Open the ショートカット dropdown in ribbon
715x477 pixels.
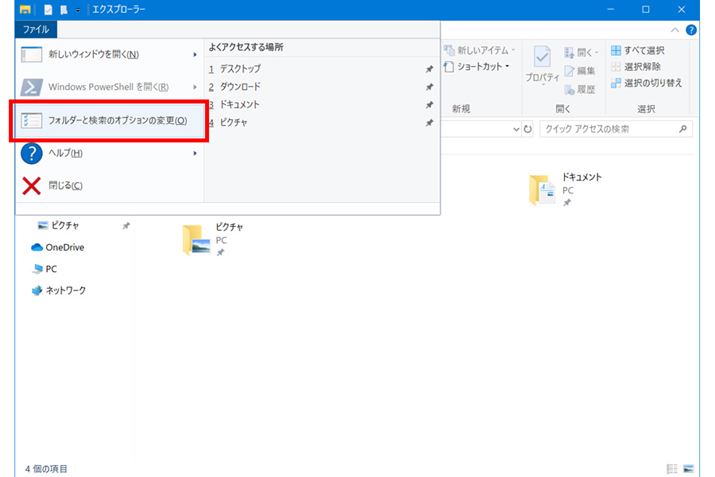(477, 67)
